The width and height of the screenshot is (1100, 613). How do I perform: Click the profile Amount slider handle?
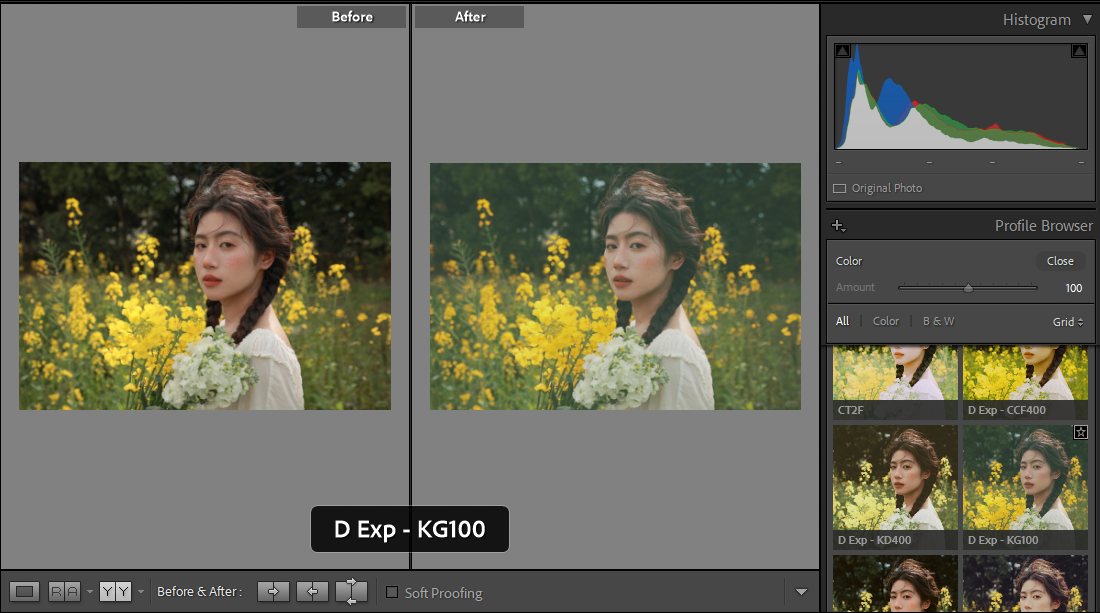(968, 288)
